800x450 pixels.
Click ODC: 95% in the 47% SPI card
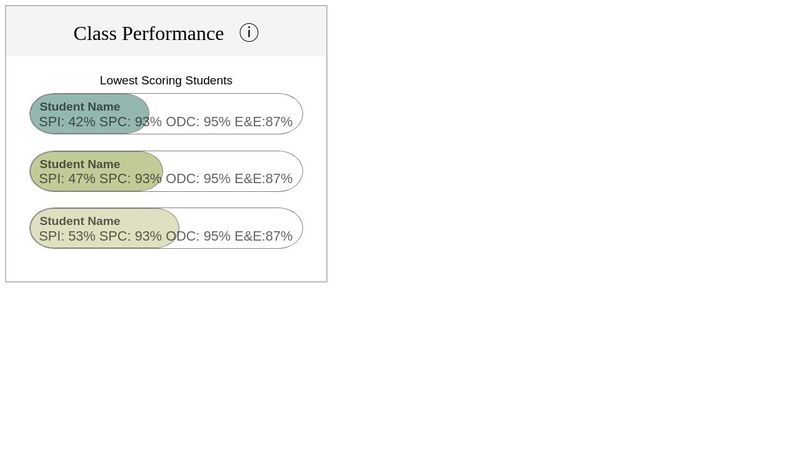[198, 179]
